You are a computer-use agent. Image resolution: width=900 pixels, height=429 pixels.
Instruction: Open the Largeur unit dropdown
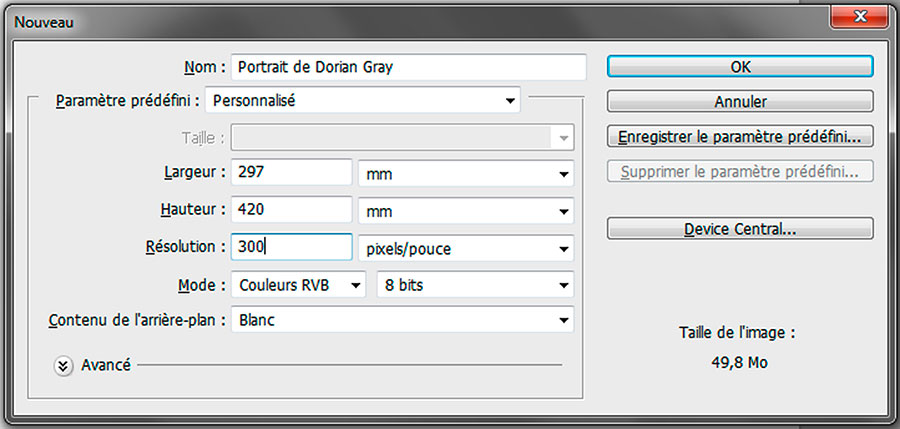coord(465,173)
